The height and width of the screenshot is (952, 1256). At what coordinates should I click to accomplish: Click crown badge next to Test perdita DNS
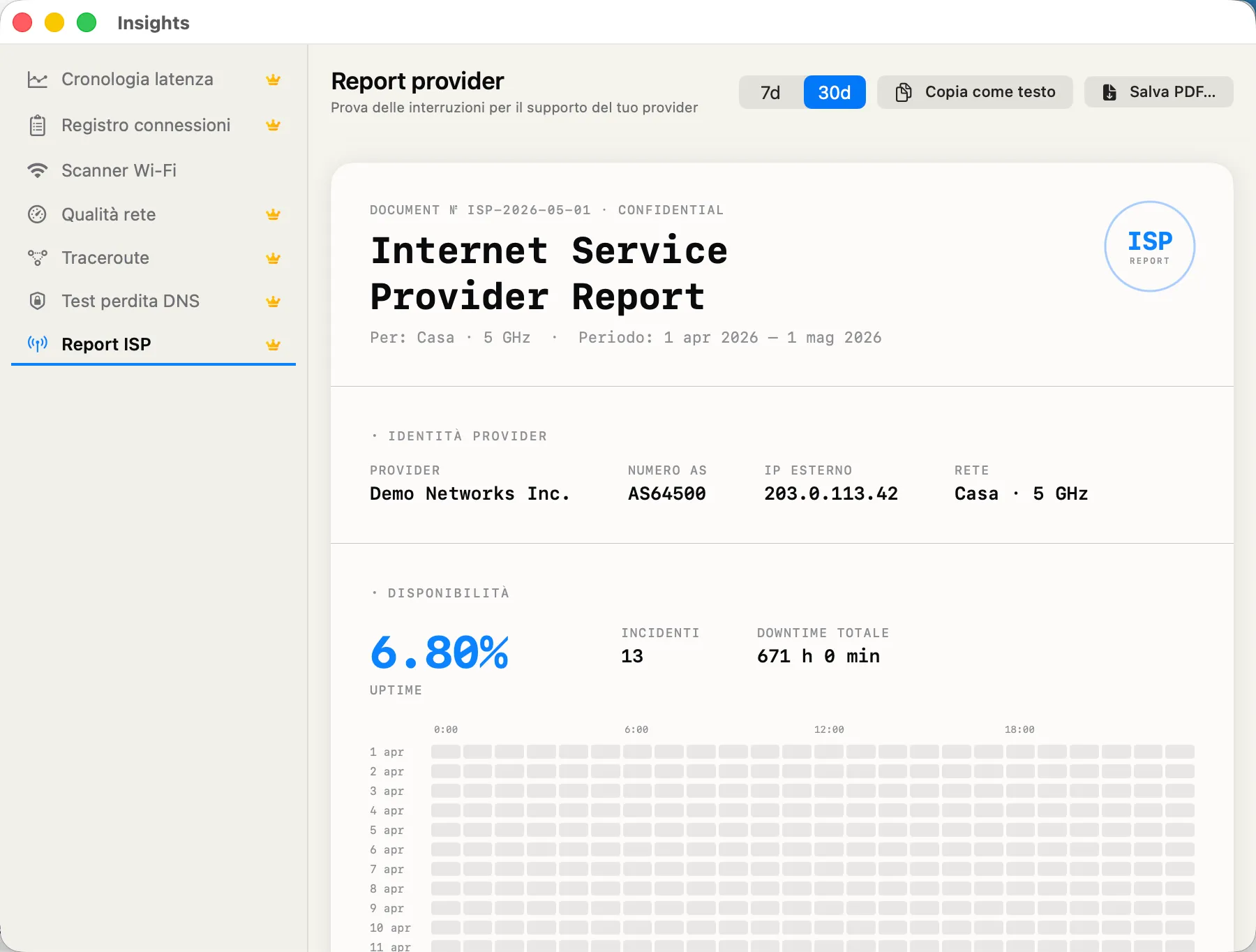(273, 302)
